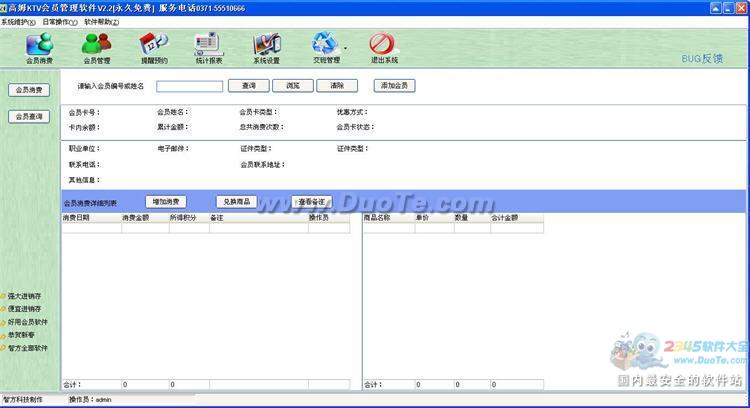The height and width of the screenshot is (408, 750).
Task: Click the 会员卡状态 label
Action: (355, 127)
